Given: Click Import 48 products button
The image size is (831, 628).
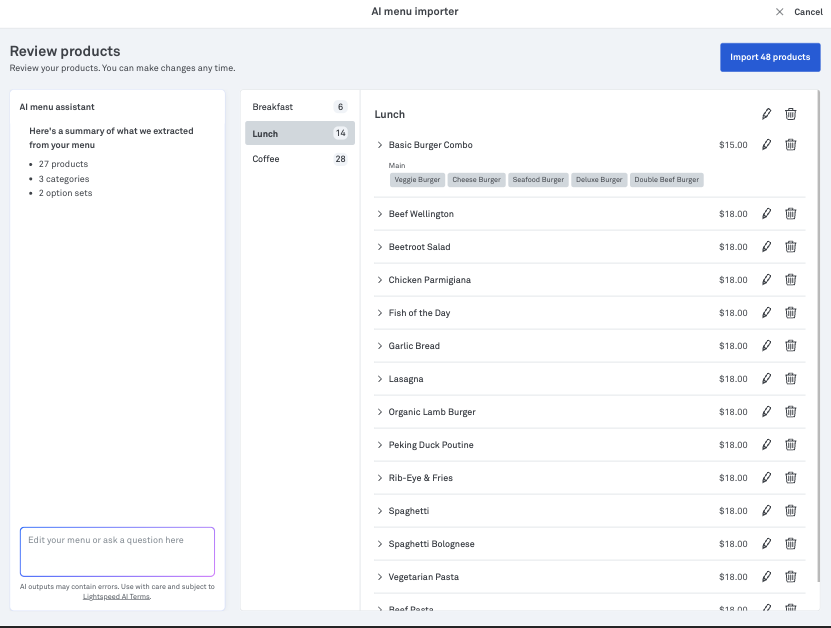Looking at the screenshot, I should (770, 57).
